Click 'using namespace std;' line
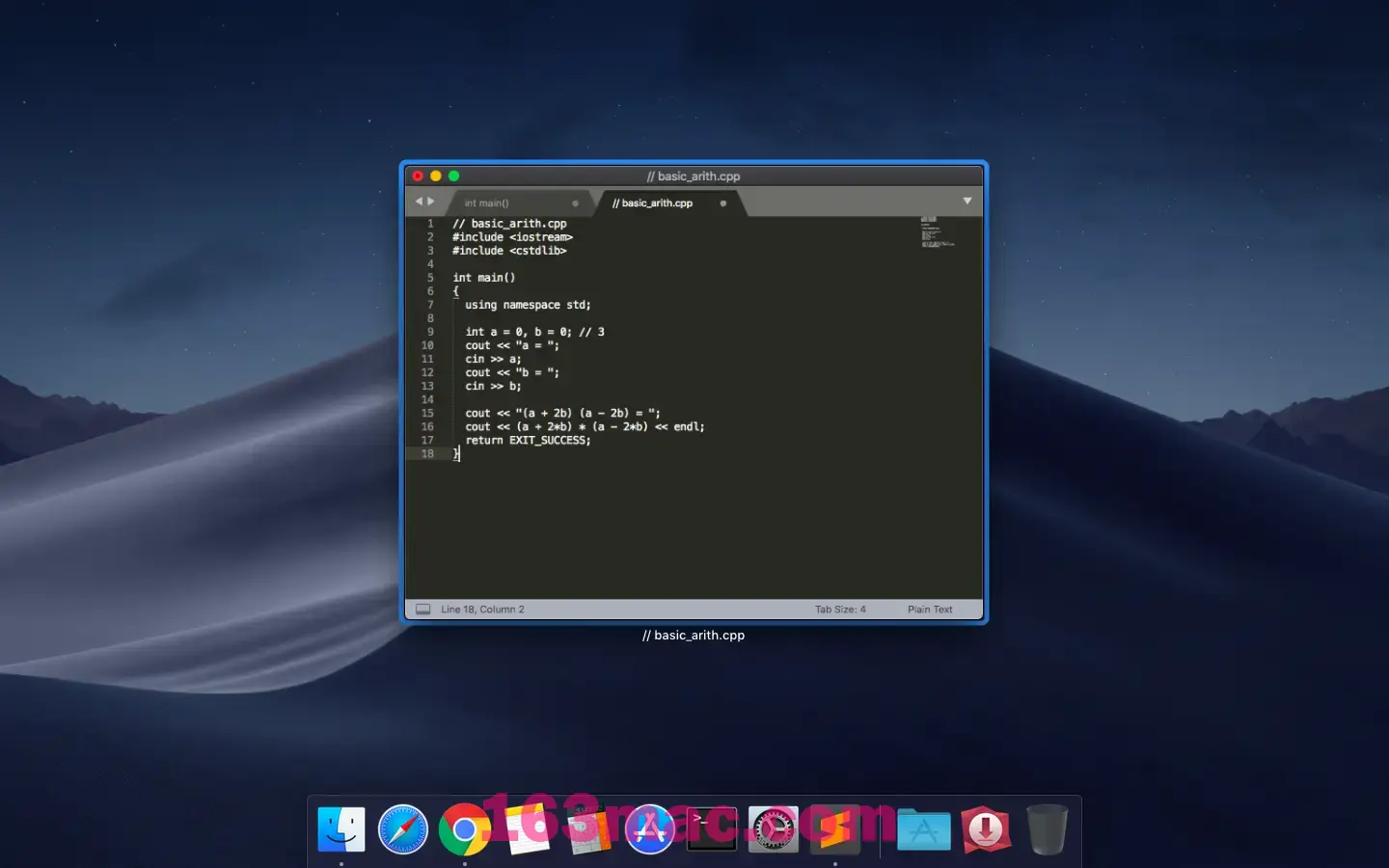Viewport: 1389px width, 868px height. pyautogui.click(x=528, y=305)
